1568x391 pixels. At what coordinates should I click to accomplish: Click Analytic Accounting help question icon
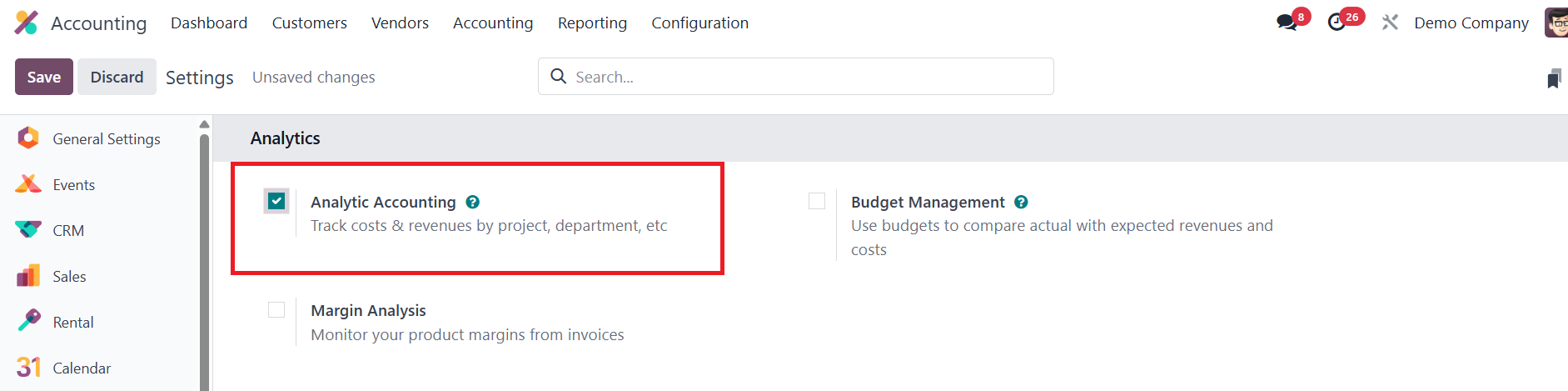472,202
